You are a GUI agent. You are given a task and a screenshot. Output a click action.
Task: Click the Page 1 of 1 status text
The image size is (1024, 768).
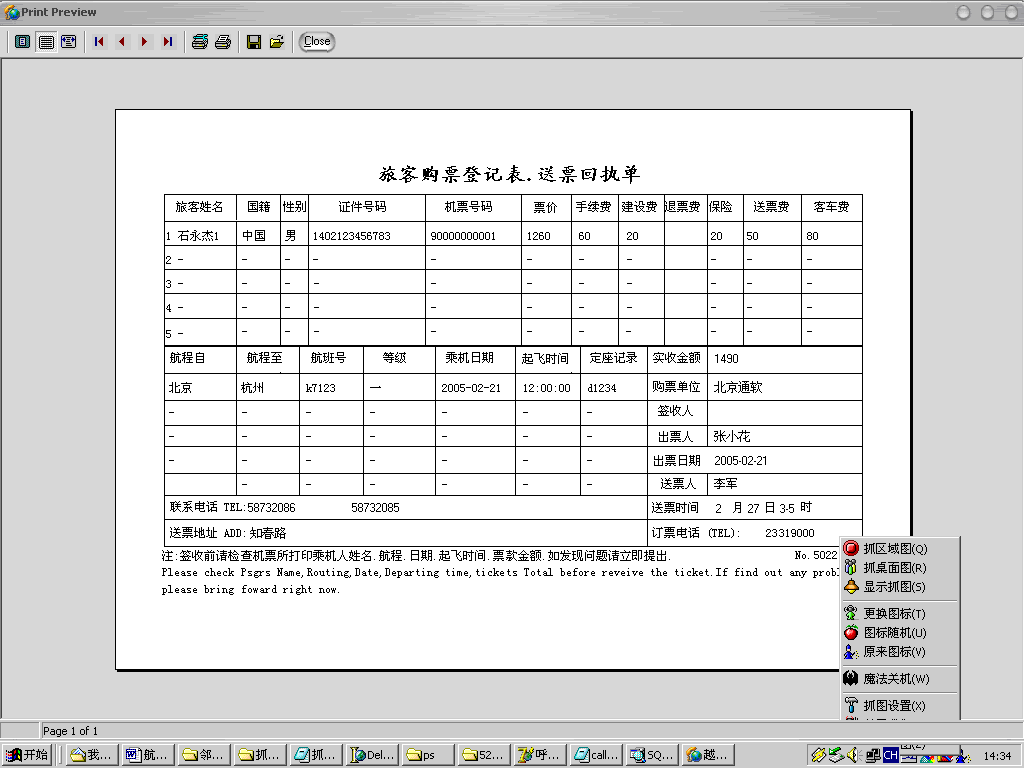pos(70,731)
